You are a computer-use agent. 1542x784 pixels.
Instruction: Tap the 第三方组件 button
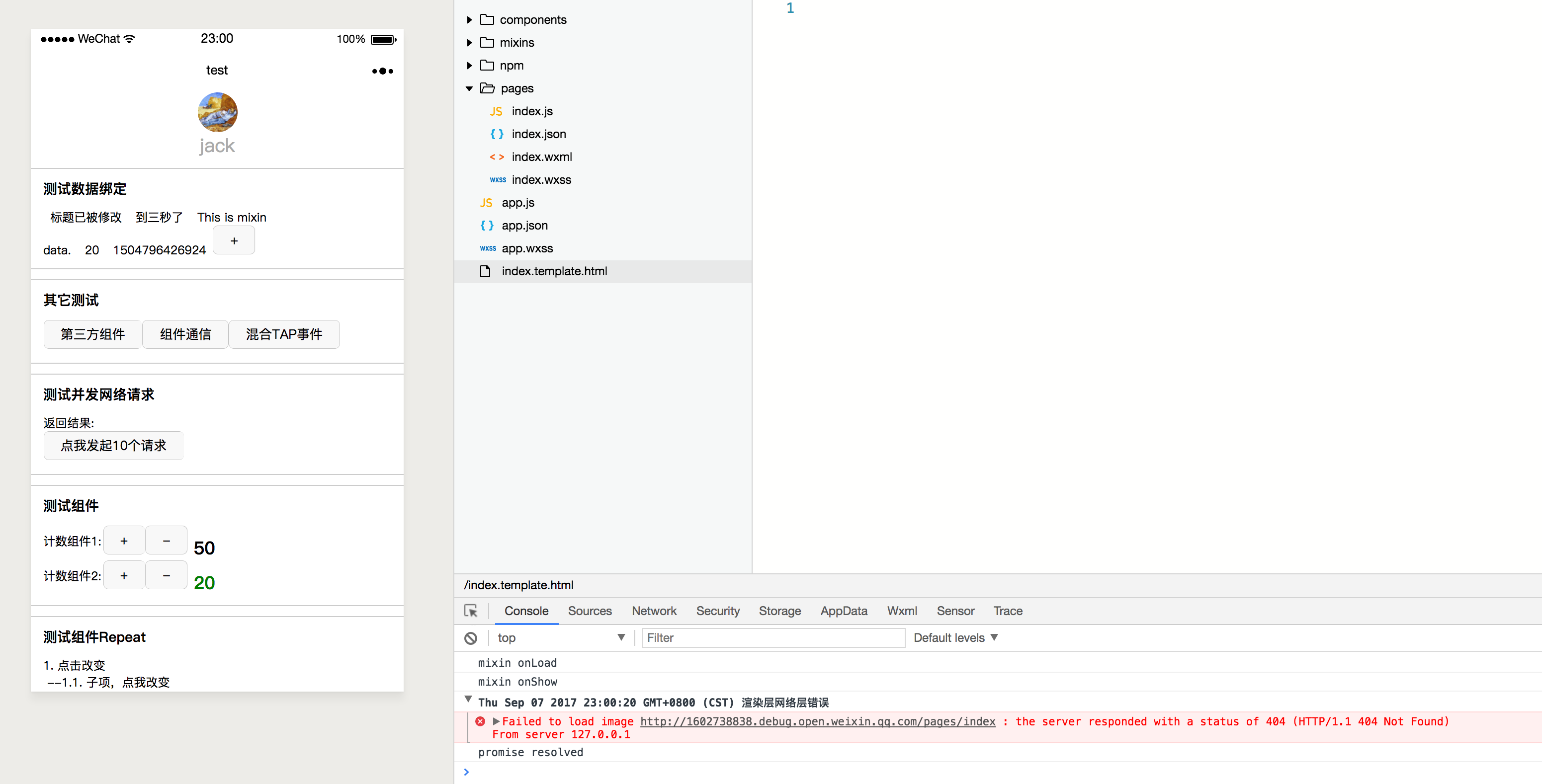point(93,334)
